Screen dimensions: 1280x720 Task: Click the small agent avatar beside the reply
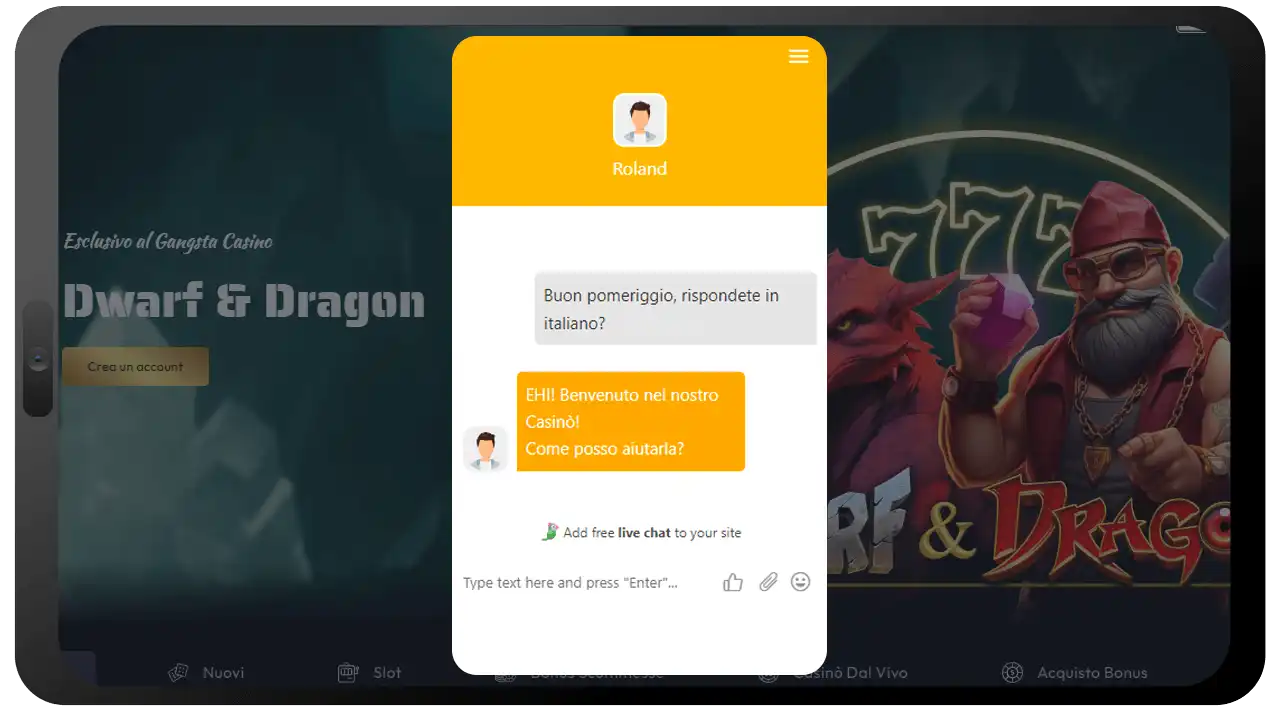[x=486, y=448]
